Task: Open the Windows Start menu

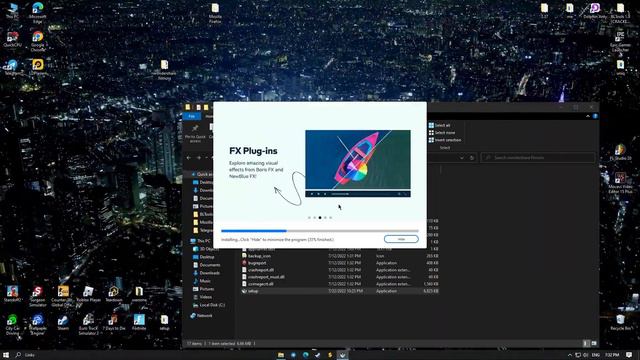Action: pyautogui.click(x=6, y=355)
